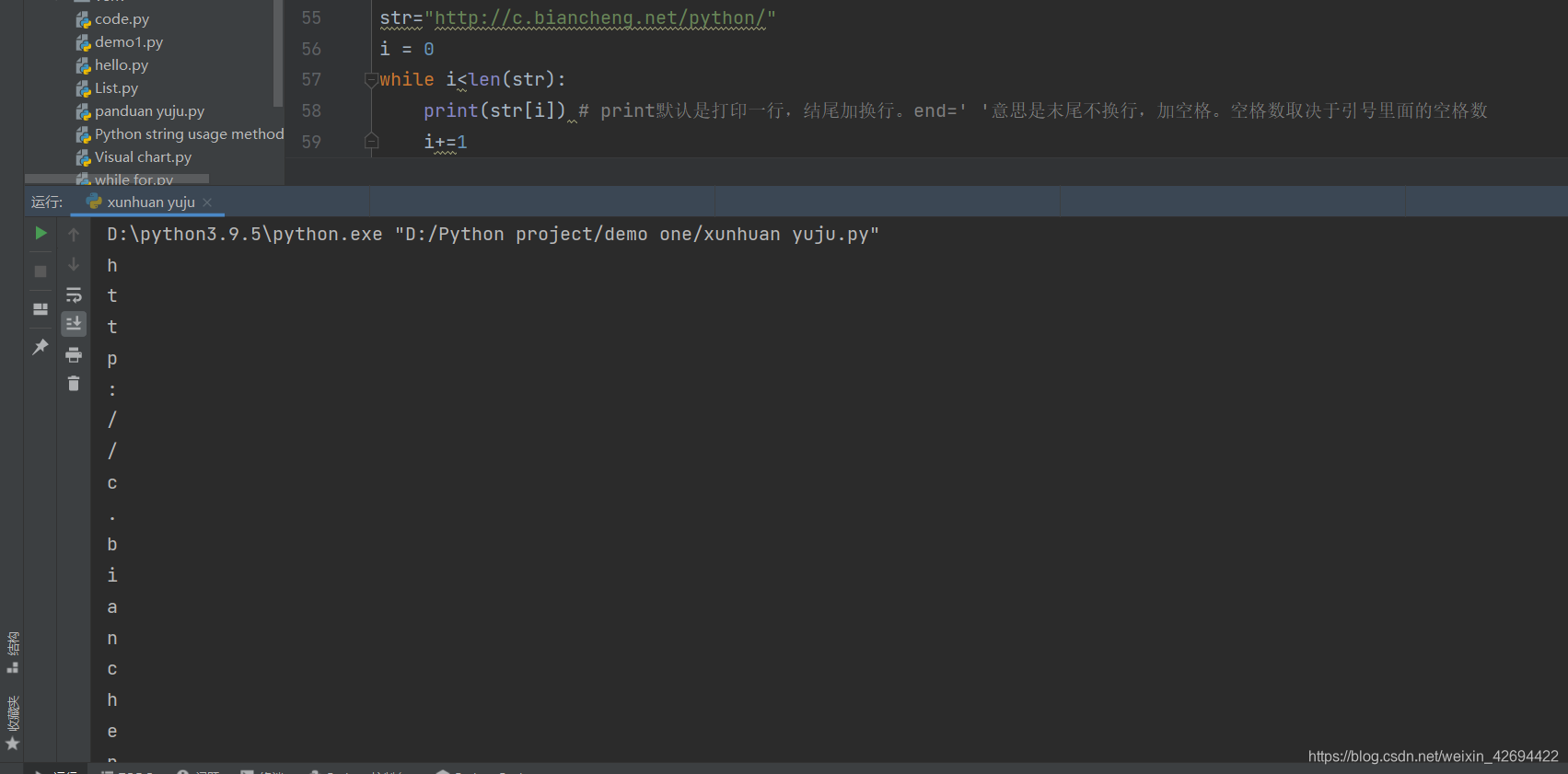Screen dimensions: 1568x774
Task: Click the output letter 'e' in console
Action: [x=112, y=731]
